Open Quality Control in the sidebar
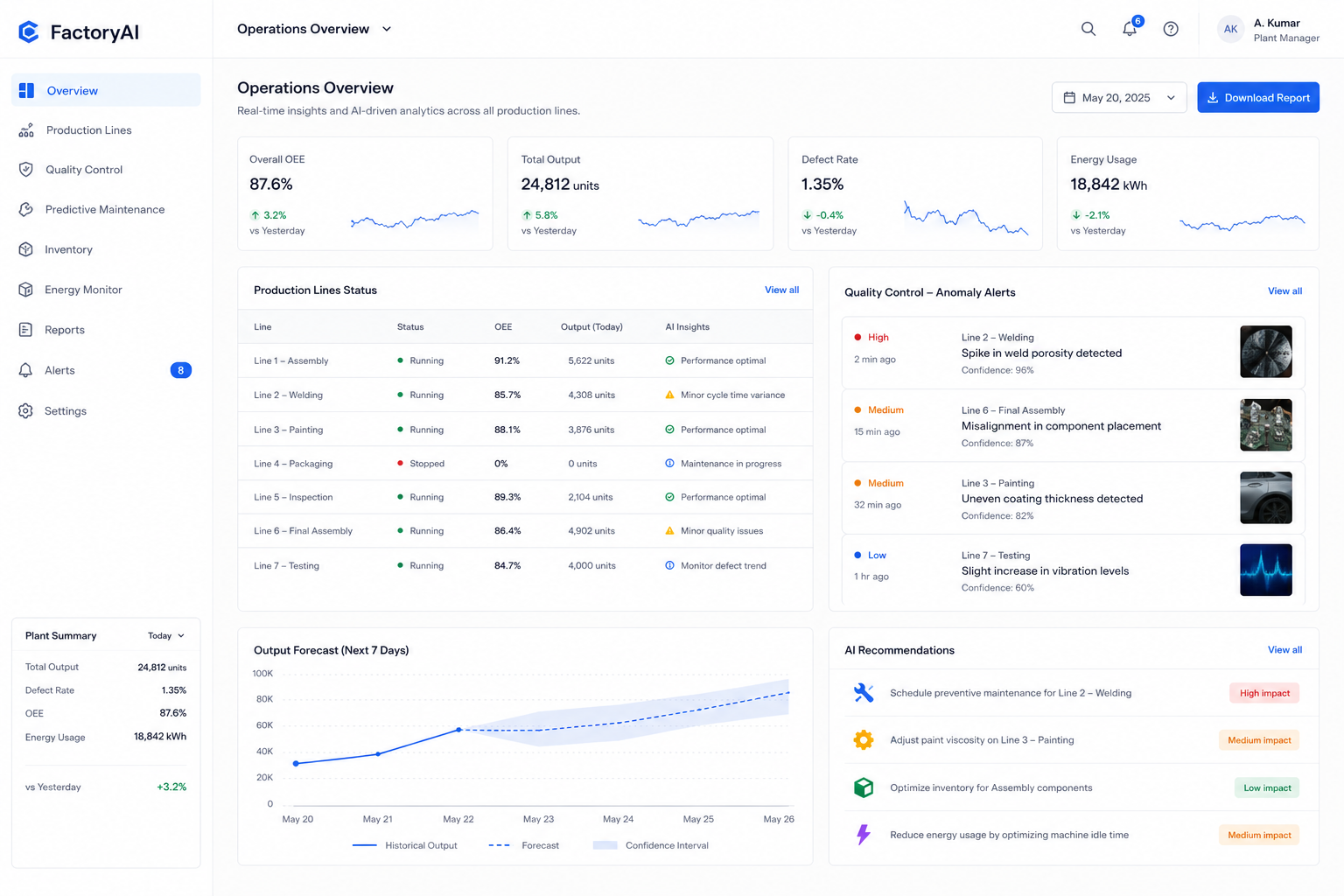This screenshot has height=896, width=1344. pos(106,170)
